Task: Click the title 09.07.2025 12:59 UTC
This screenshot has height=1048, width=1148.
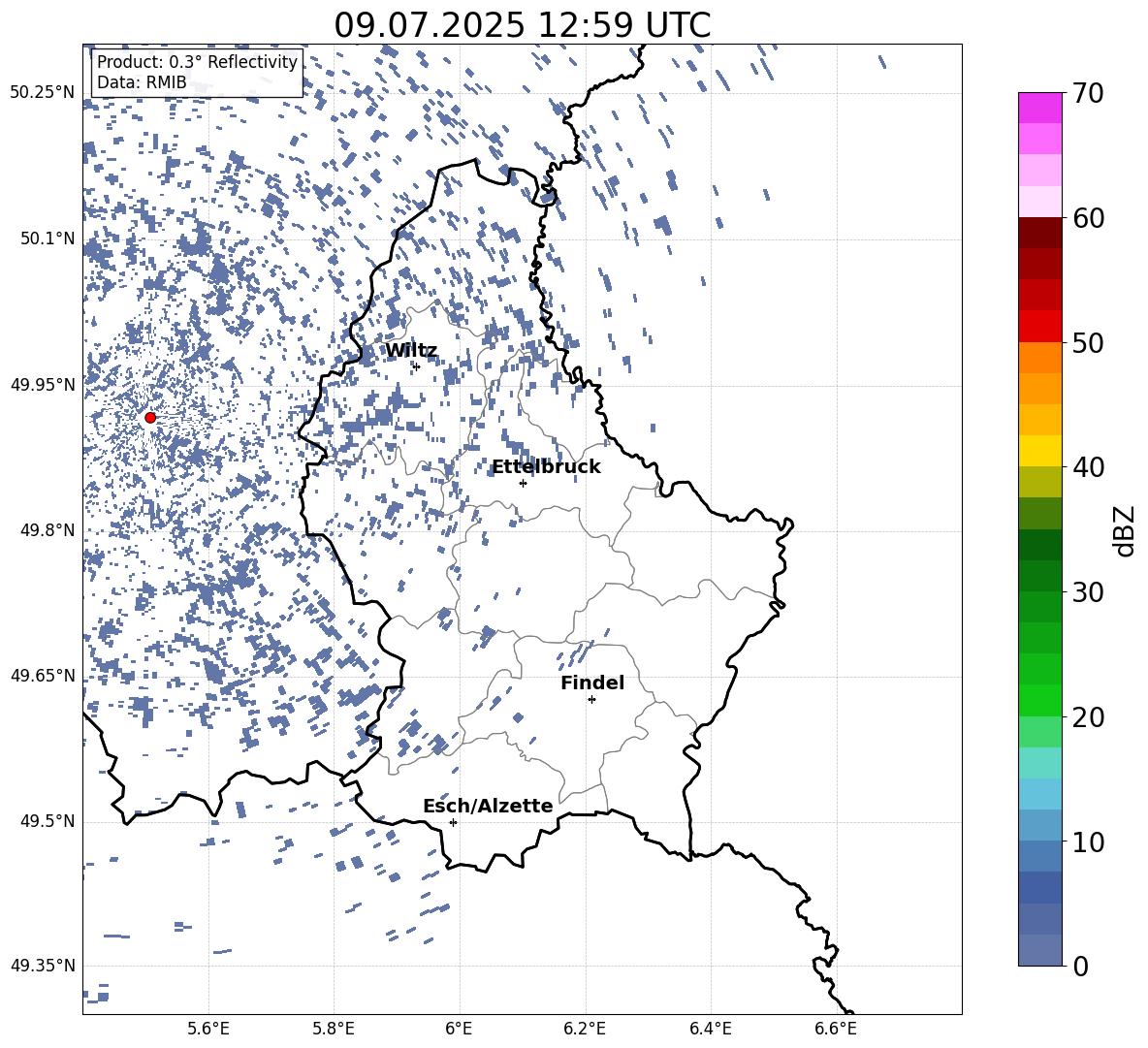Action: 523,25
